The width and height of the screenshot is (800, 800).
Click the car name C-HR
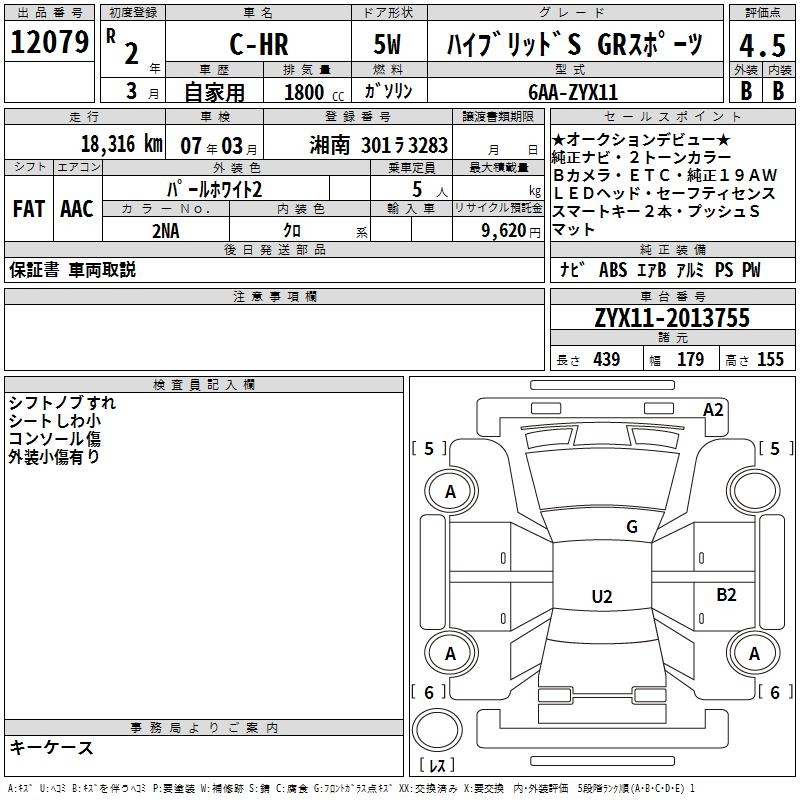tap(259, 44)
